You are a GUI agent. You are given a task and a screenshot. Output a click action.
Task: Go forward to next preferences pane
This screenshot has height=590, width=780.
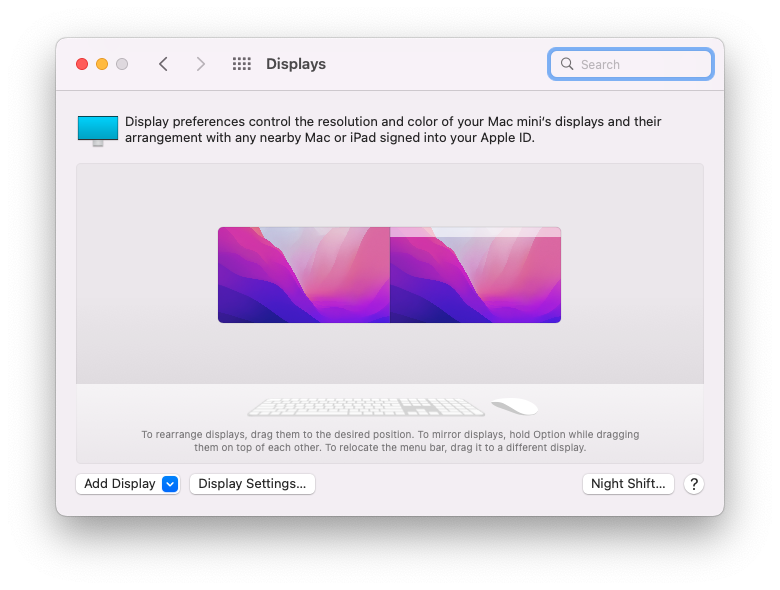pyautogui.click(x=200, y=64)
